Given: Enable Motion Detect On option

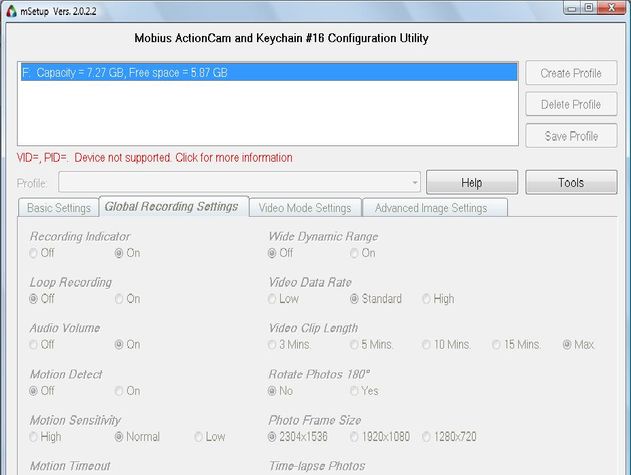Looking at the screenshot, I should (x=128, y=391).
